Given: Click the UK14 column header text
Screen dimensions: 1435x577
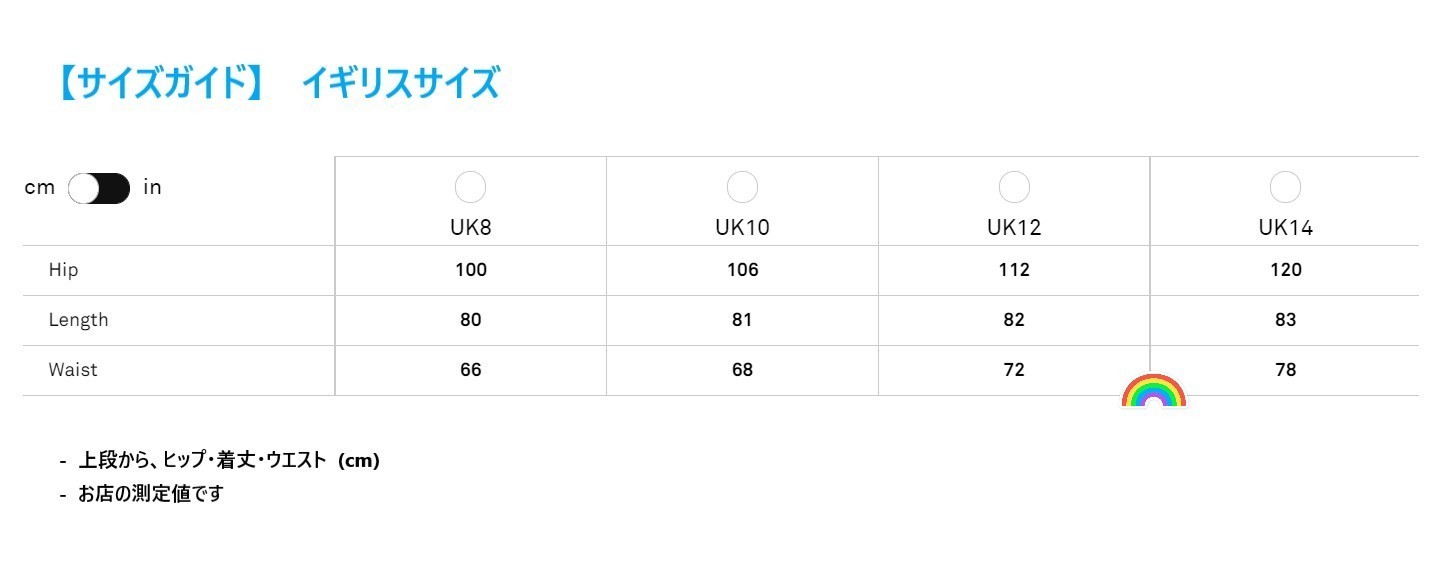Looking at the screenshot, I should click(x=1285, y=228).
